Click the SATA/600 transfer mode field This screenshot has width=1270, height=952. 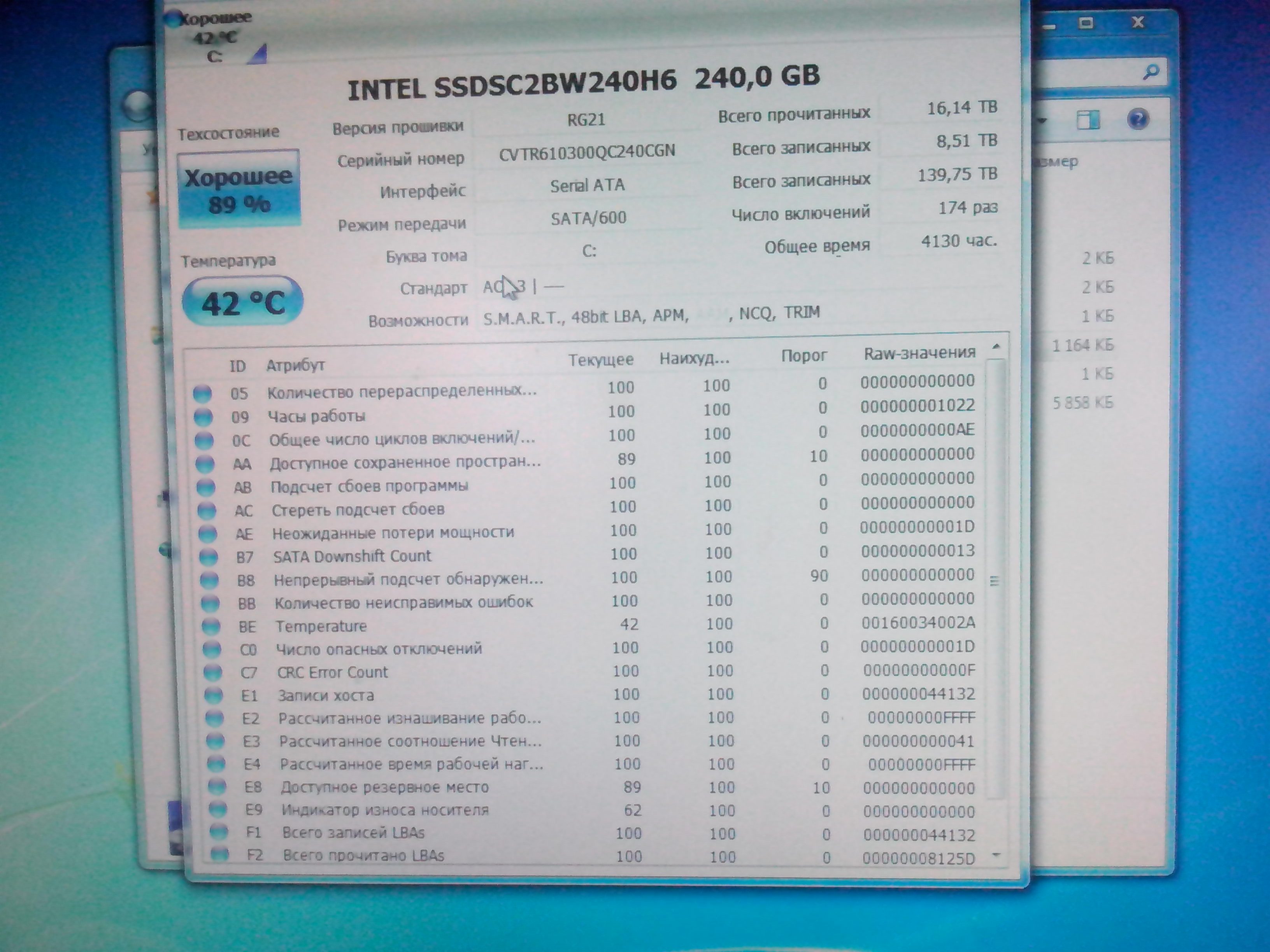(588, 218)
